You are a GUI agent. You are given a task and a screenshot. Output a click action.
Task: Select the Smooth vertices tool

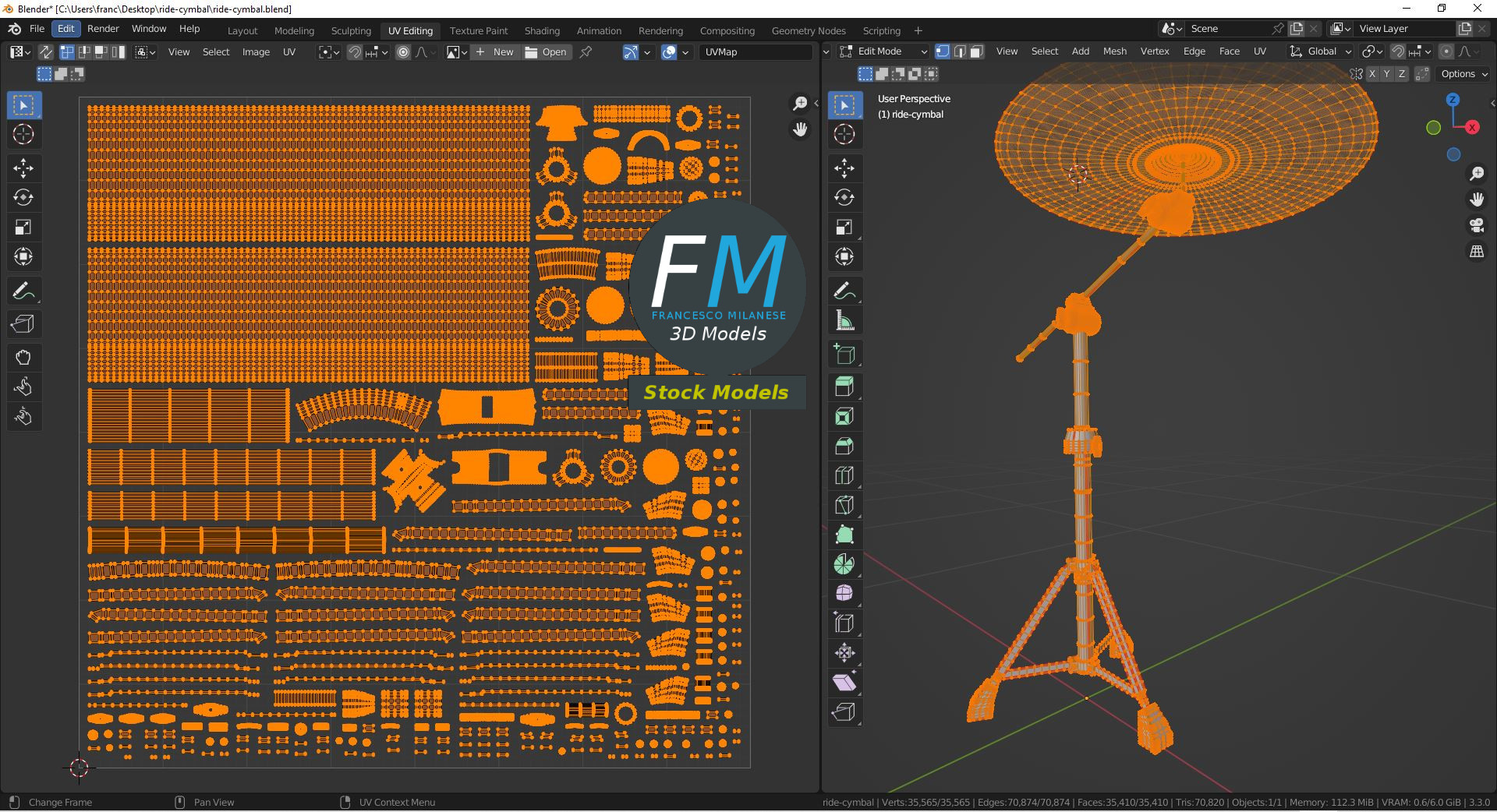coord(844,595)
